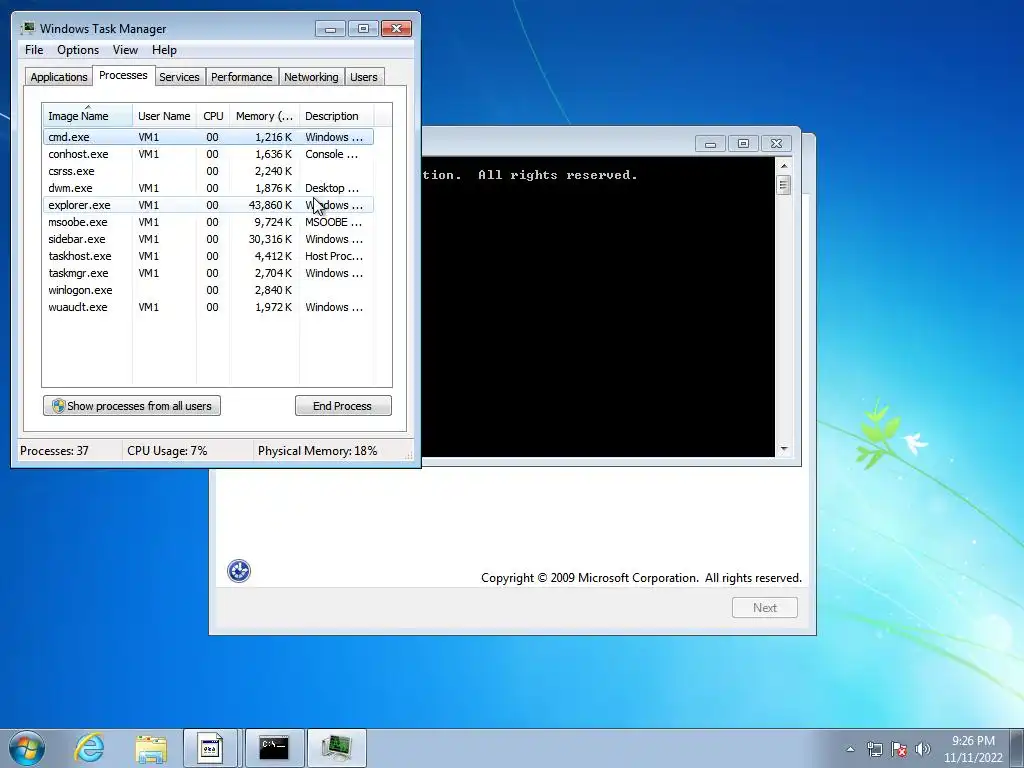Open the File menu in Task Manager
Image resolution: width=1024 pixels, height=768 pixels.
(x=34, y=50)
